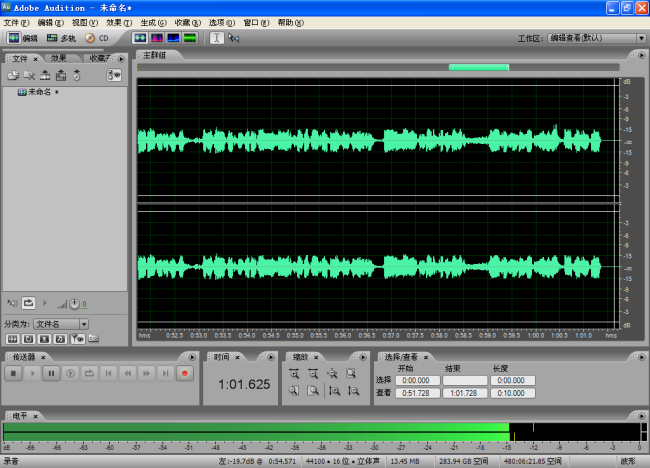
Task: Open the 文件 menu
Action: point(16,23)
